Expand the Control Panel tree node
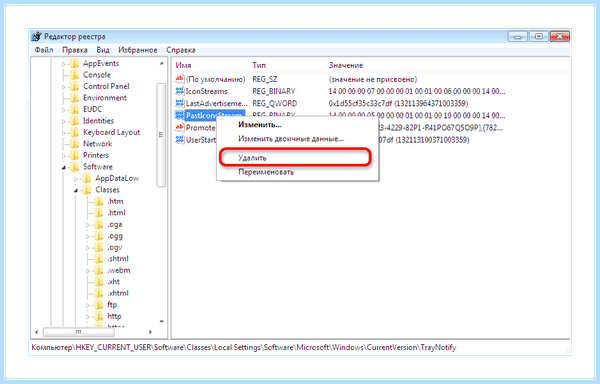The width and height of the screenshot is (600, 384). click(64, 87)
